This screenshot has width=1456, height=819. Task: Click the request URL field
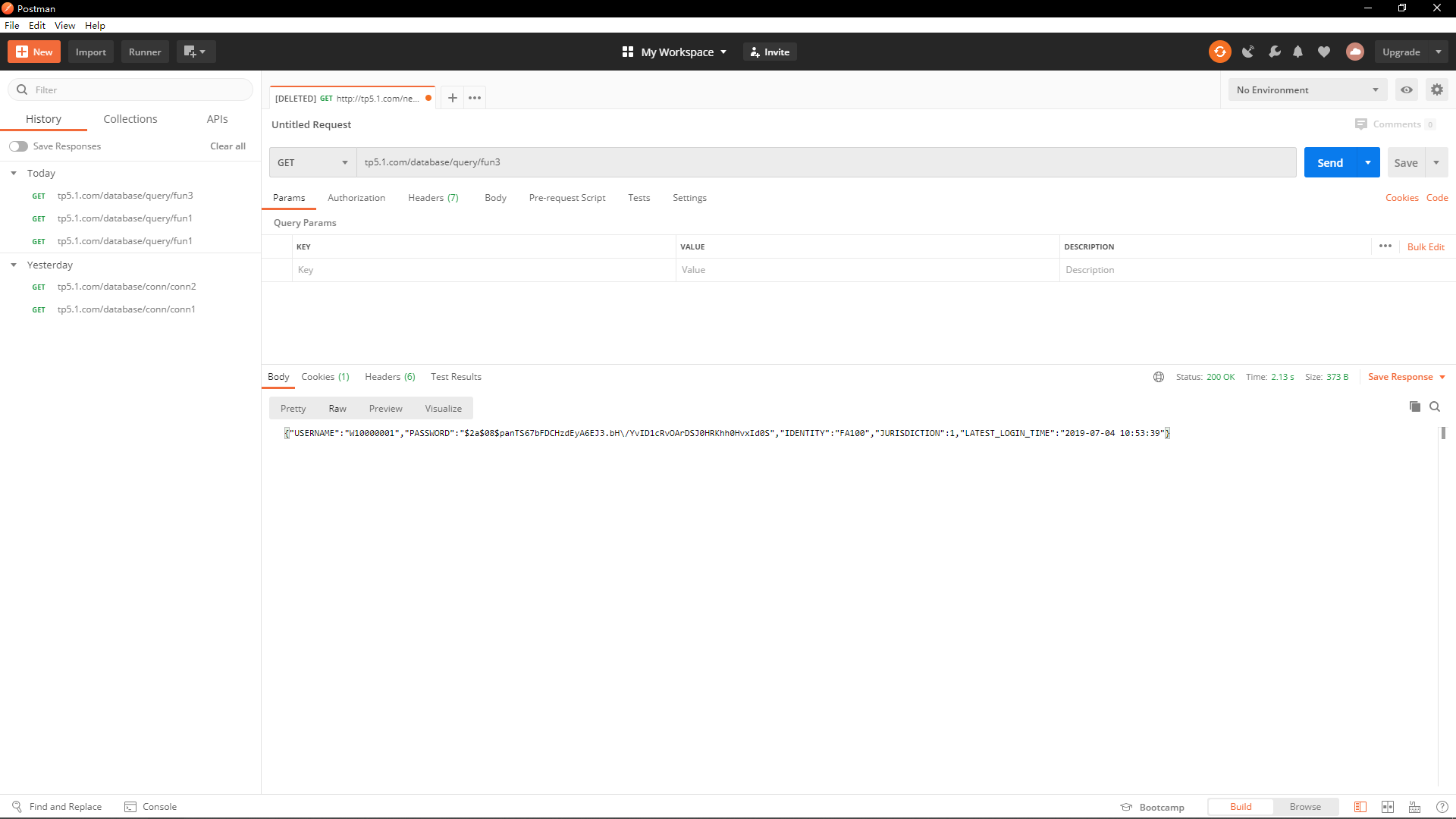click(826, 162)
